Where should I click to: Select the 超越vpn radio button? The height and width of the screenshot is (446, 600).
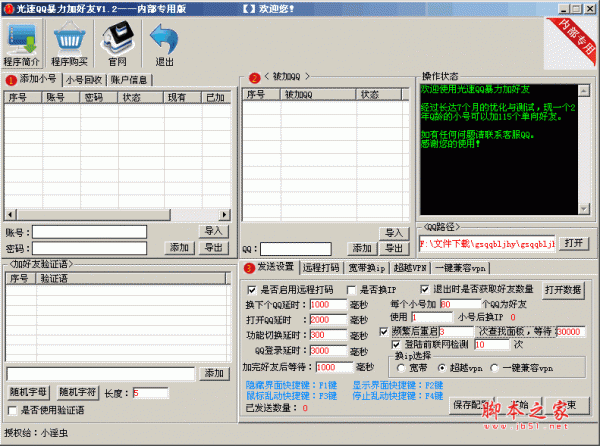click(442, 368)
